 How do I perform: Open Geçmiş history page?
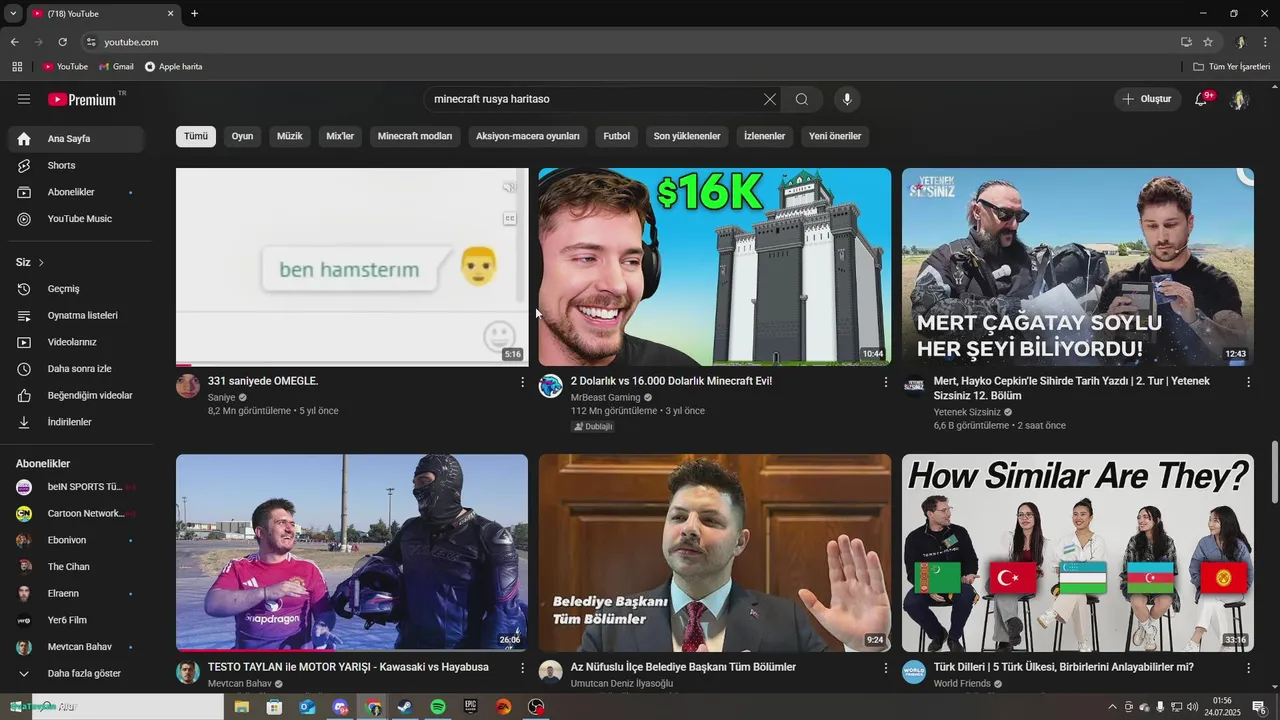tap(77, 289)
